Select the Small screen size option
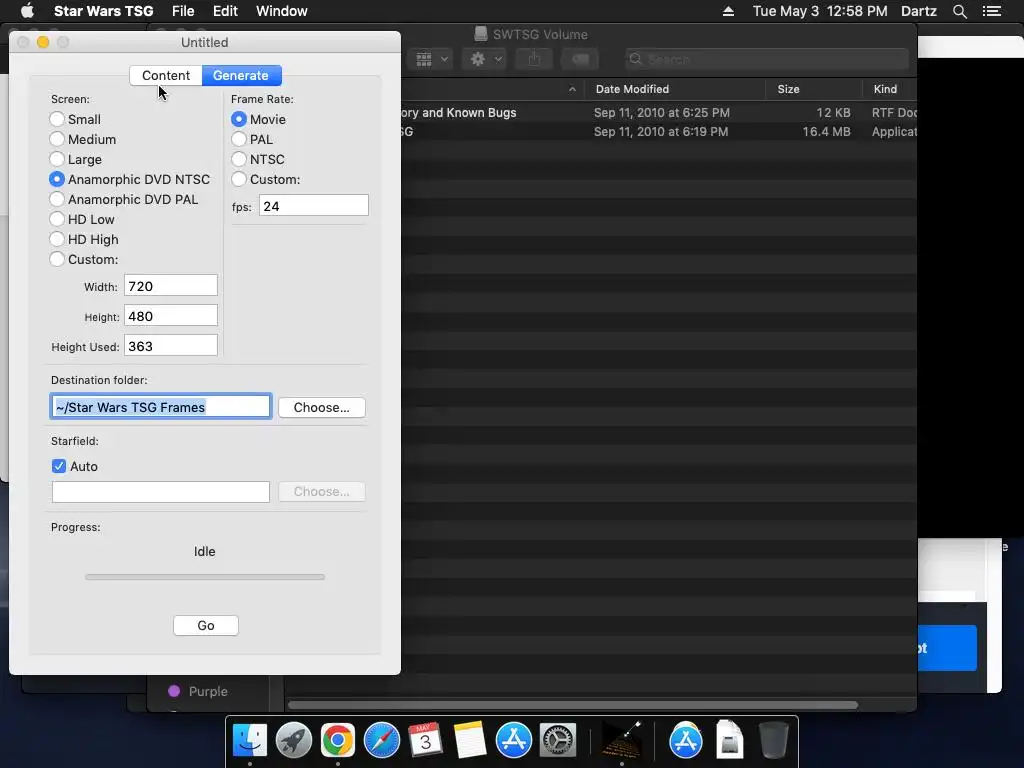The height and width of the screenshot is (768, 1024). pyautogui.click(x=76, y=119)
